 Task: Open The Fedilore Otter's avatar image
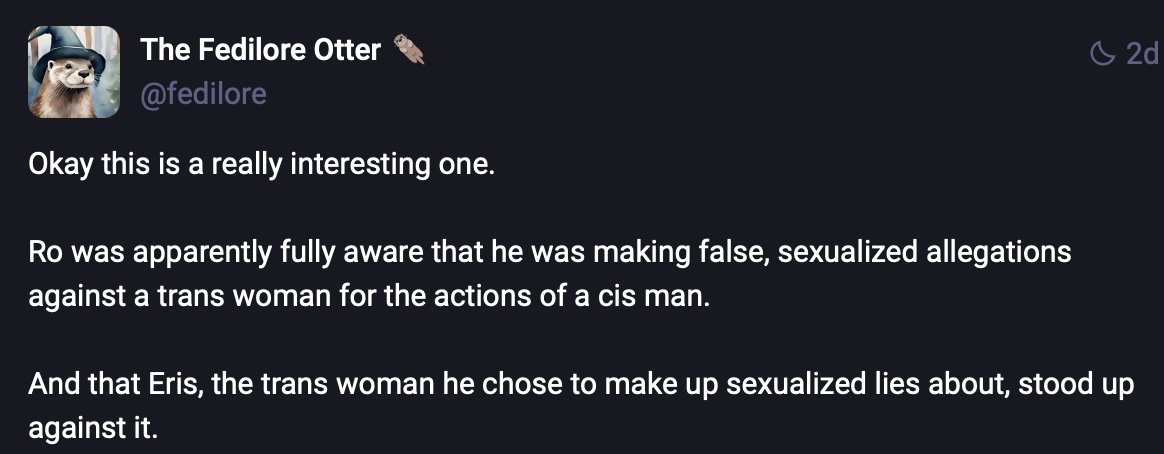(x=74, y=72)
